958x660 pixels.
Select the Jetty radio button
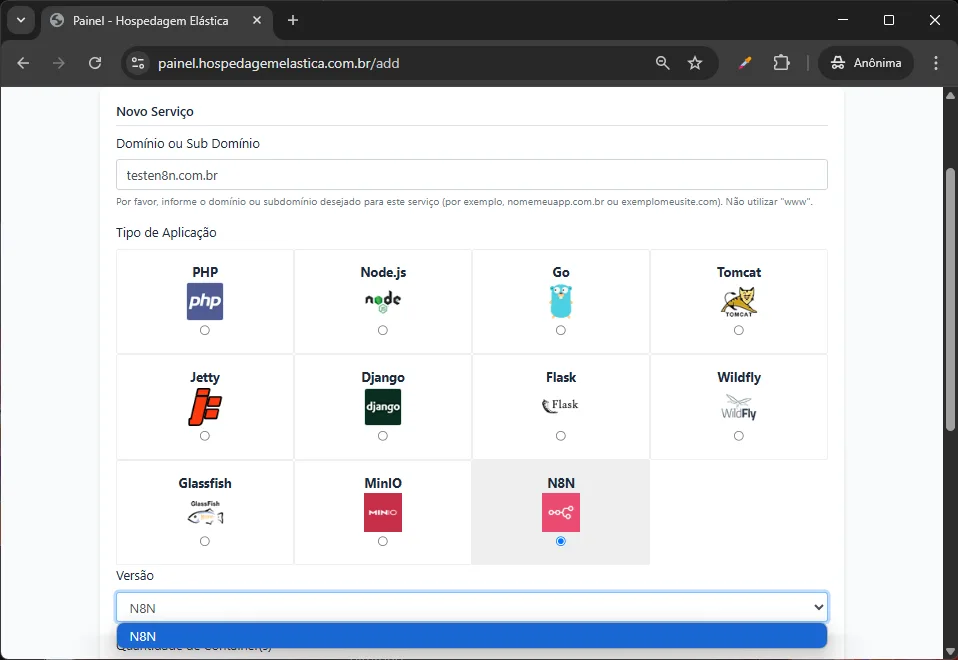[x=205, y=436]
